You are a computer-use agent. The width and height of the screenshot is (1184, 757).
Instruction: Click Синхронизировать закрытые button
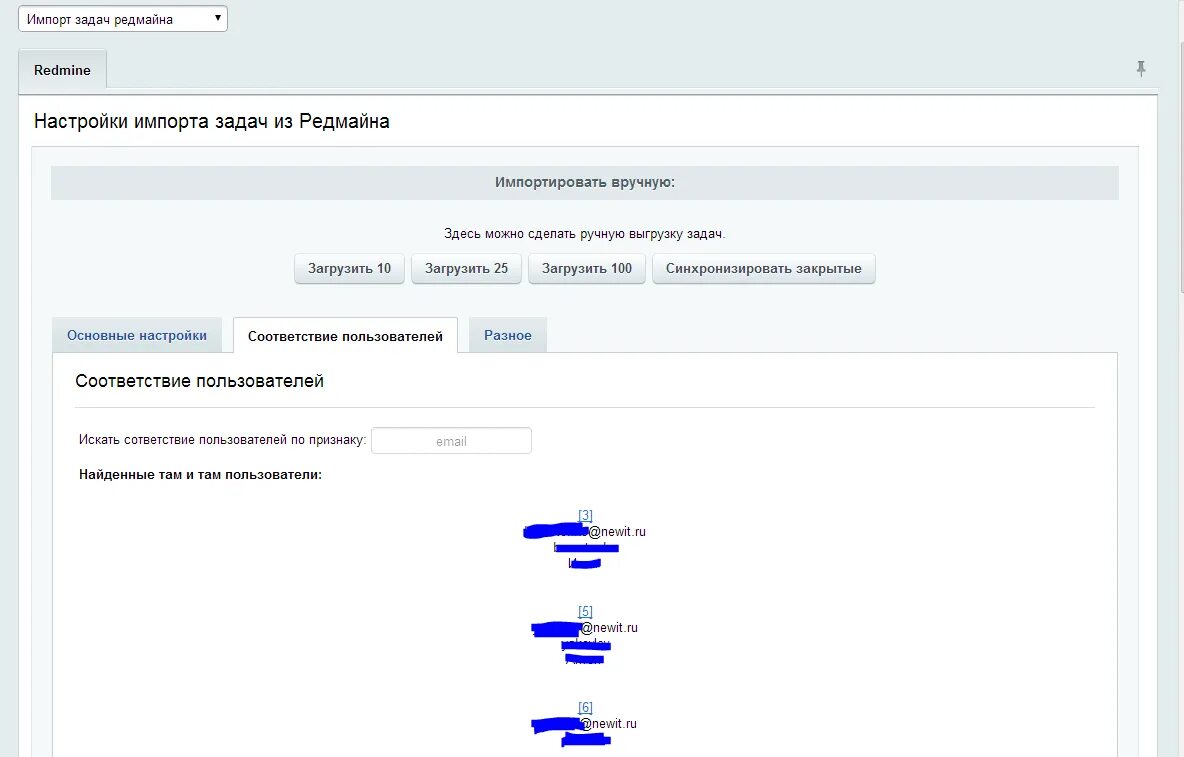point(763,269)
